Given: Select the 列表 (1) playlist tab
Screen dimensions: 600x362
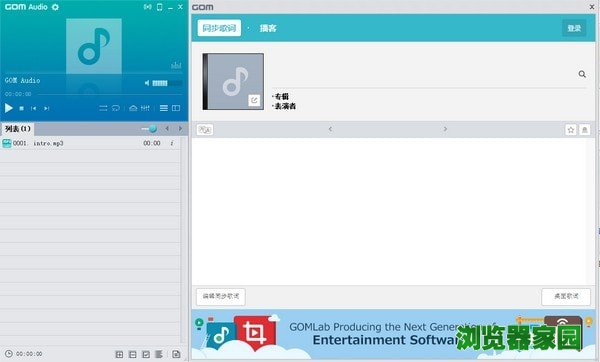Looking at the screenshot, I should (18, 129).
